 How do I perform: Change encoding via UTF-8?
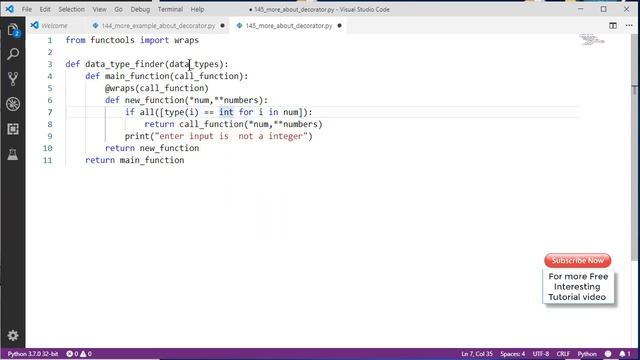point(540,354)
